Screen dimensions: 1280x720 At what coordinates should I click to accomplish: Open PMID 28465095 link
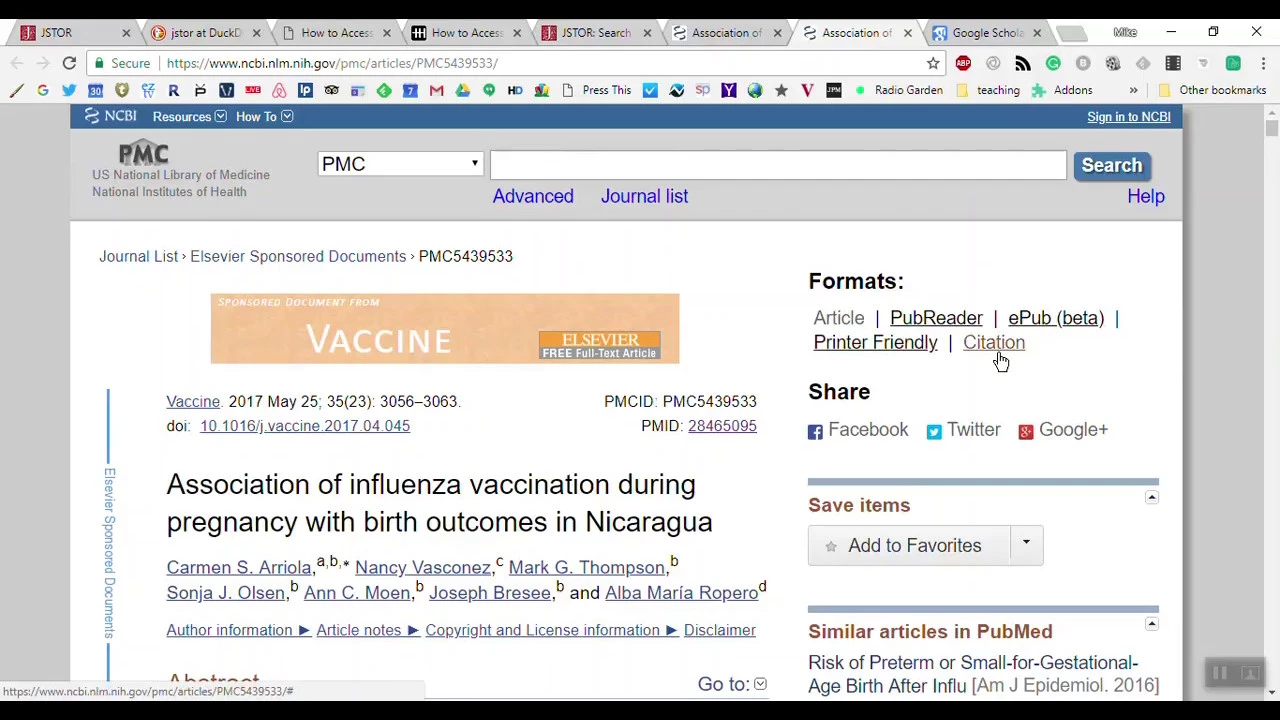(x=722, y=426)
